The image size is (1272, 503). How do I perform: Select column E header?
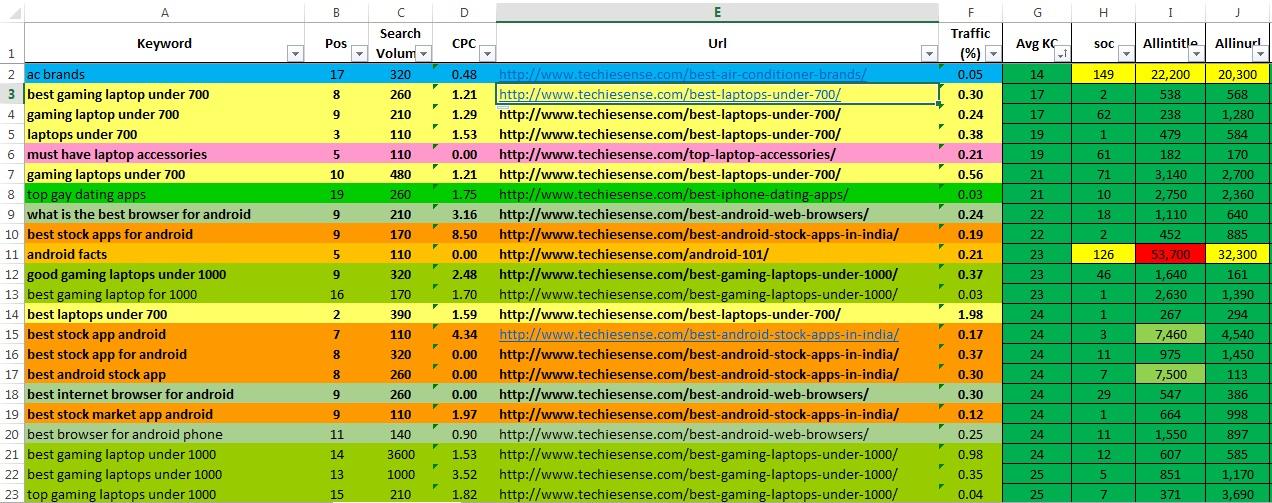[717, 12]
